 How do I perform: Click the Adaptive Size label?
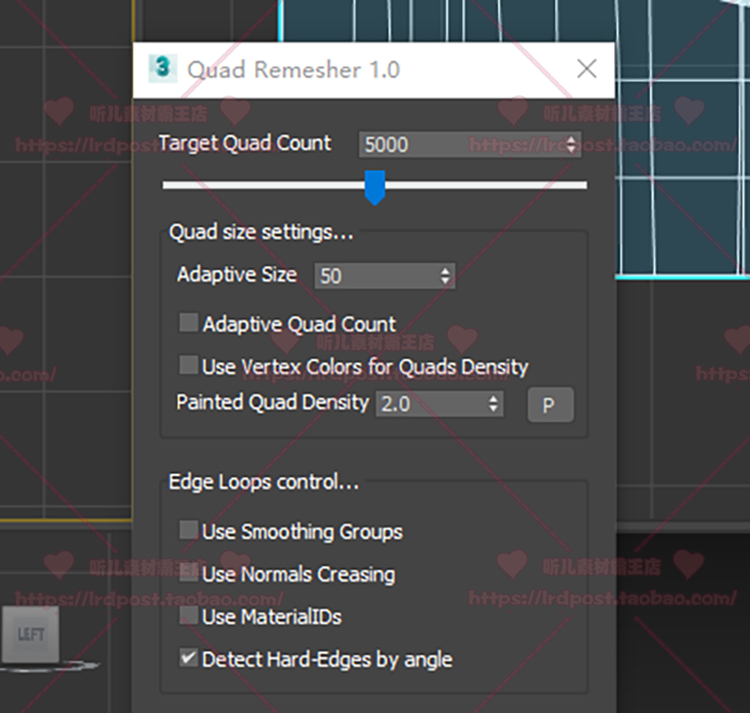click(x=237, y=274)
